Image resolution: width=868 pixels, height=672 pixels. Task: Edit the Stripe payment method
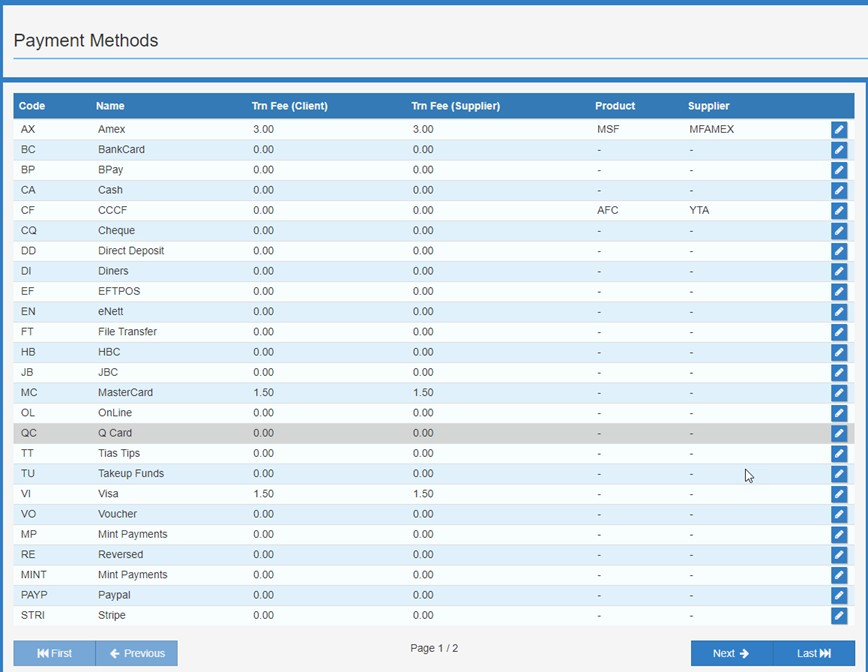click(839, 616)
